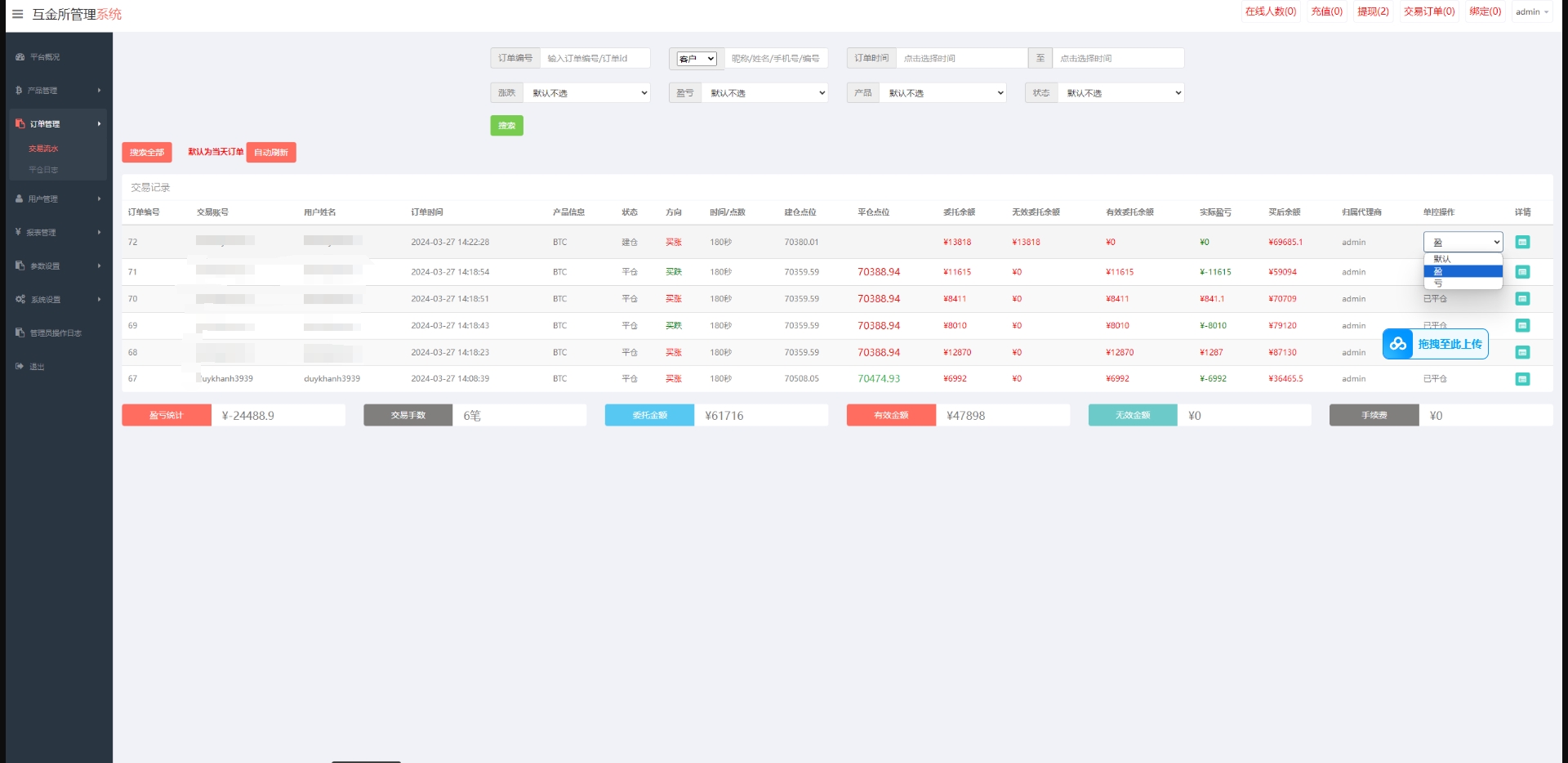The width and height of the screenshot is (1568, 763).
Task: Toggle the hamburger sidebar menu icon
Action: coord(17,14)
